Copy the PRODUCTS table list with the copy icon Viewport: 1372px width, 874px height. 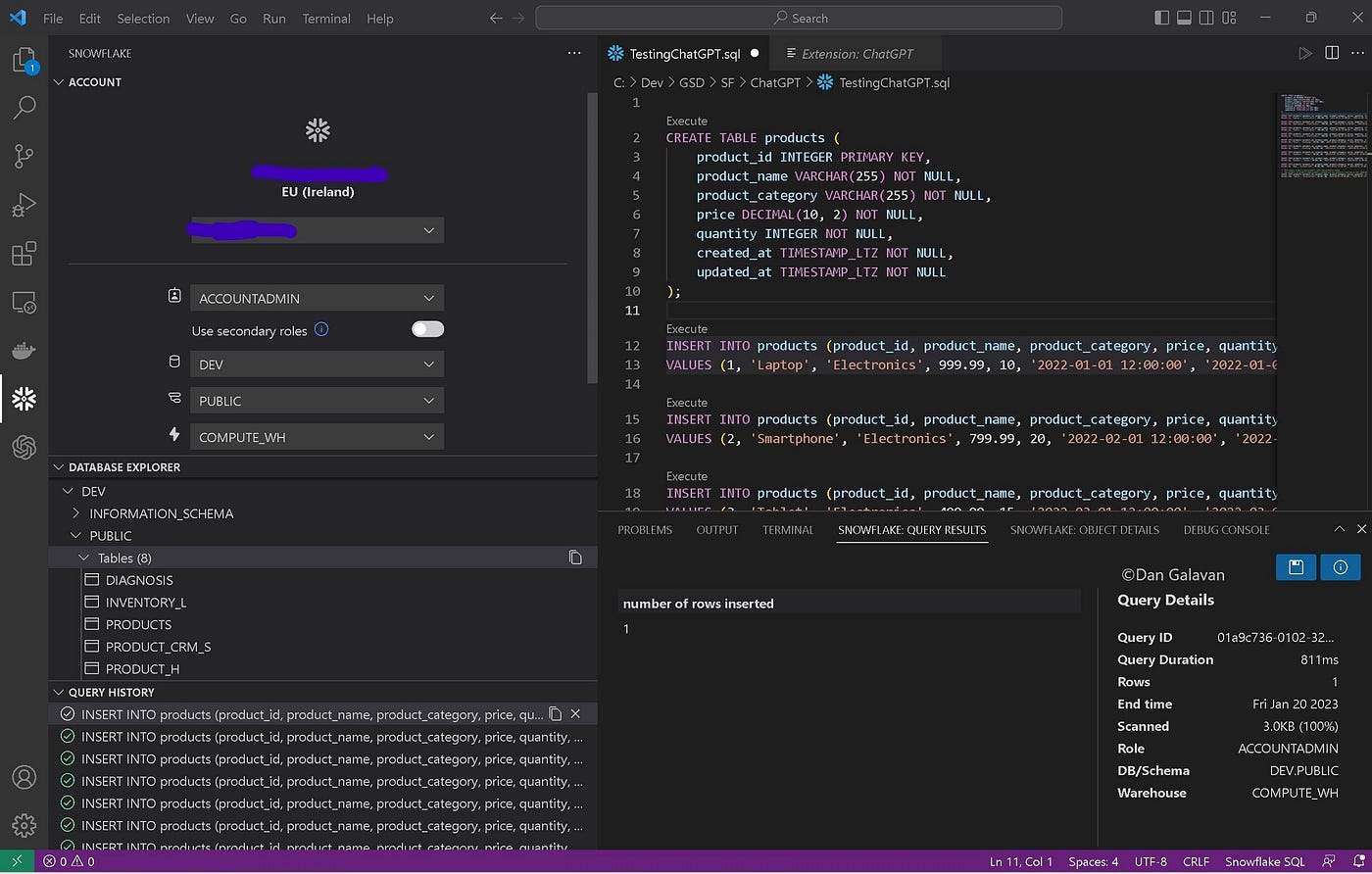click(576, 557)
